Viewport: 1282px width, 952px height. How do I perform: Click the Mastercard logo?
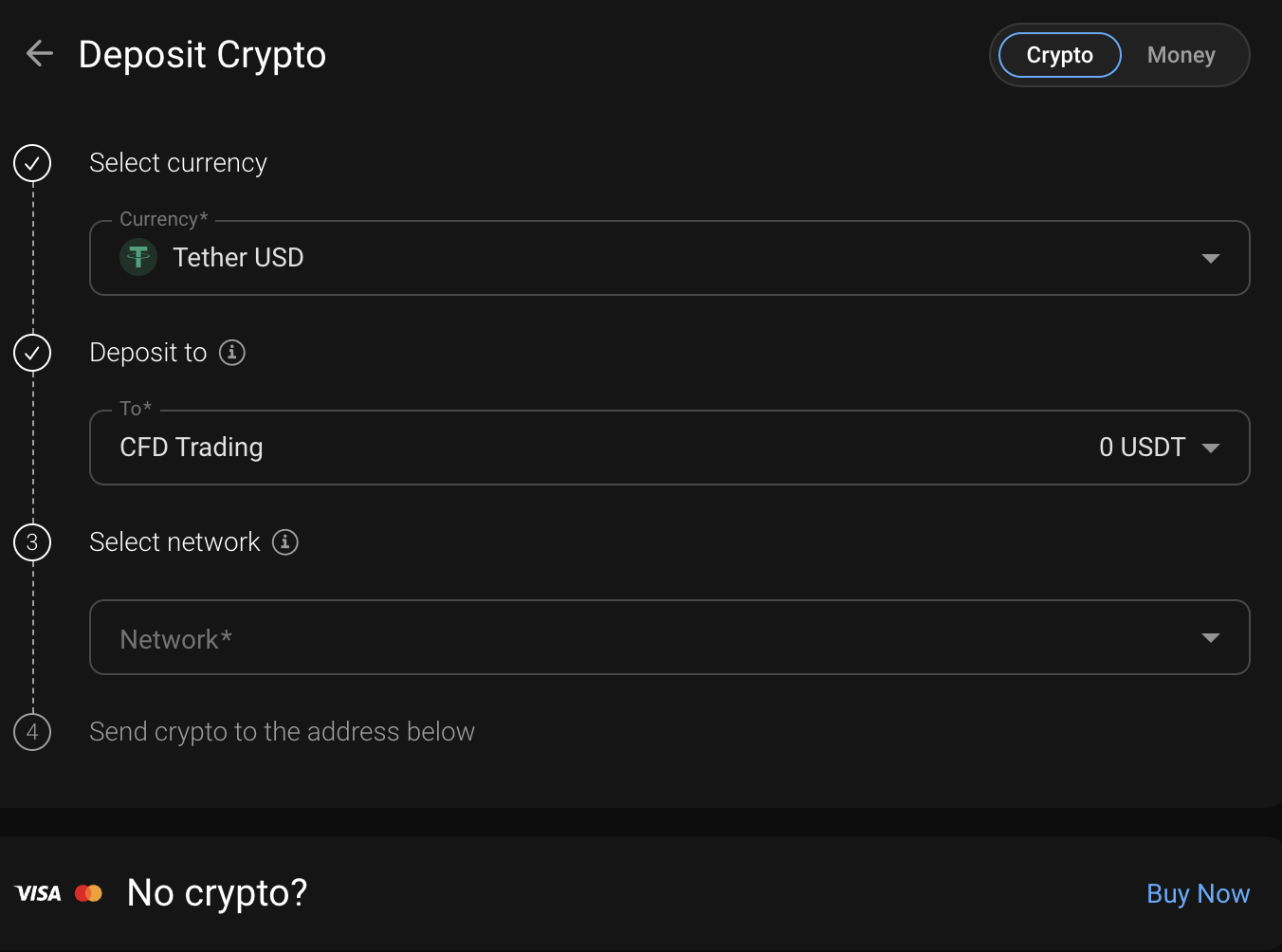pos(88,893)
